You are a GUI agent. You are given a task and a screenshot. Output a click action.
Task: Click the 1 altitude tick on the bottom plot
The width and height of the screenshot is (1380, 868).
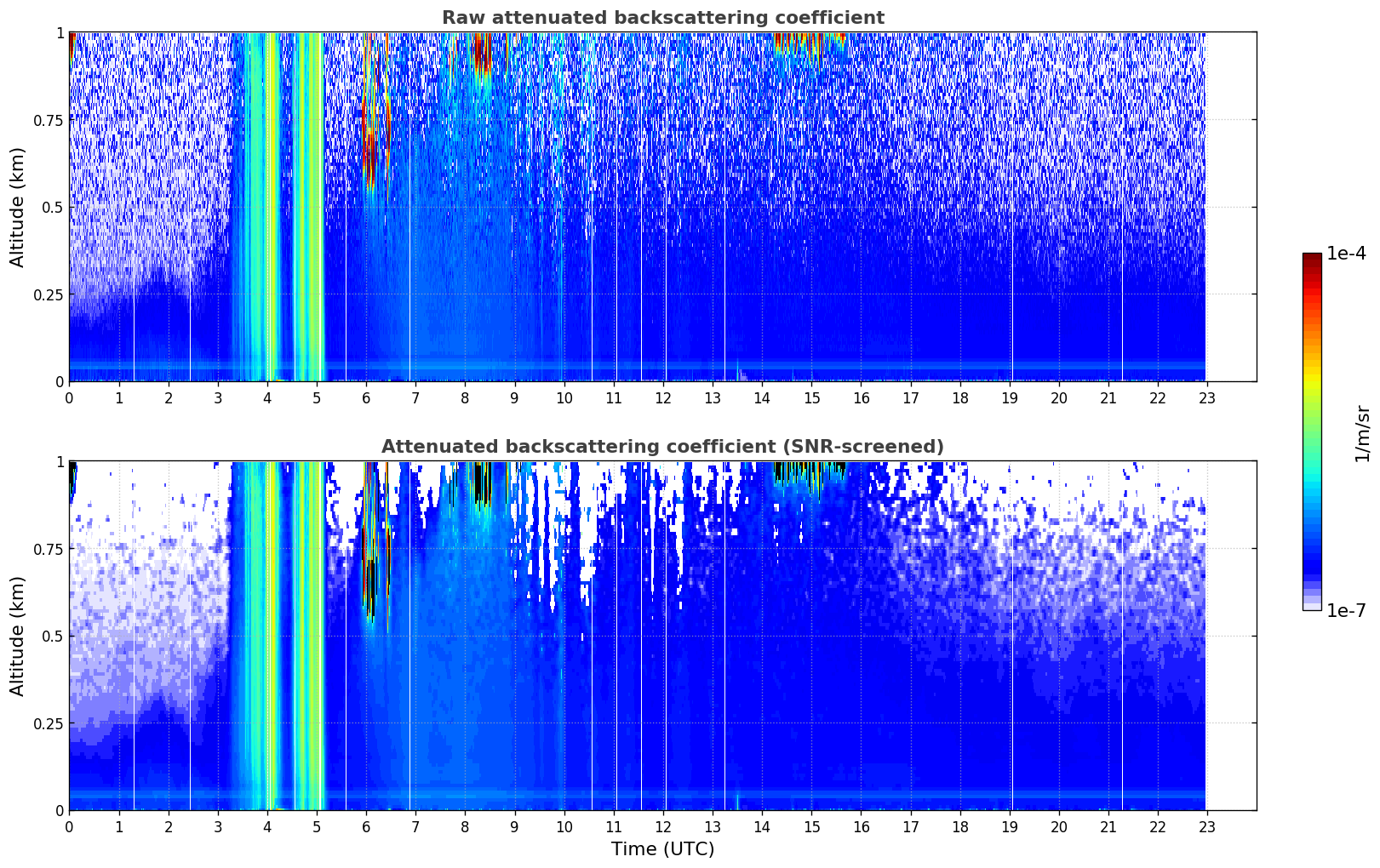coord(60,461)
